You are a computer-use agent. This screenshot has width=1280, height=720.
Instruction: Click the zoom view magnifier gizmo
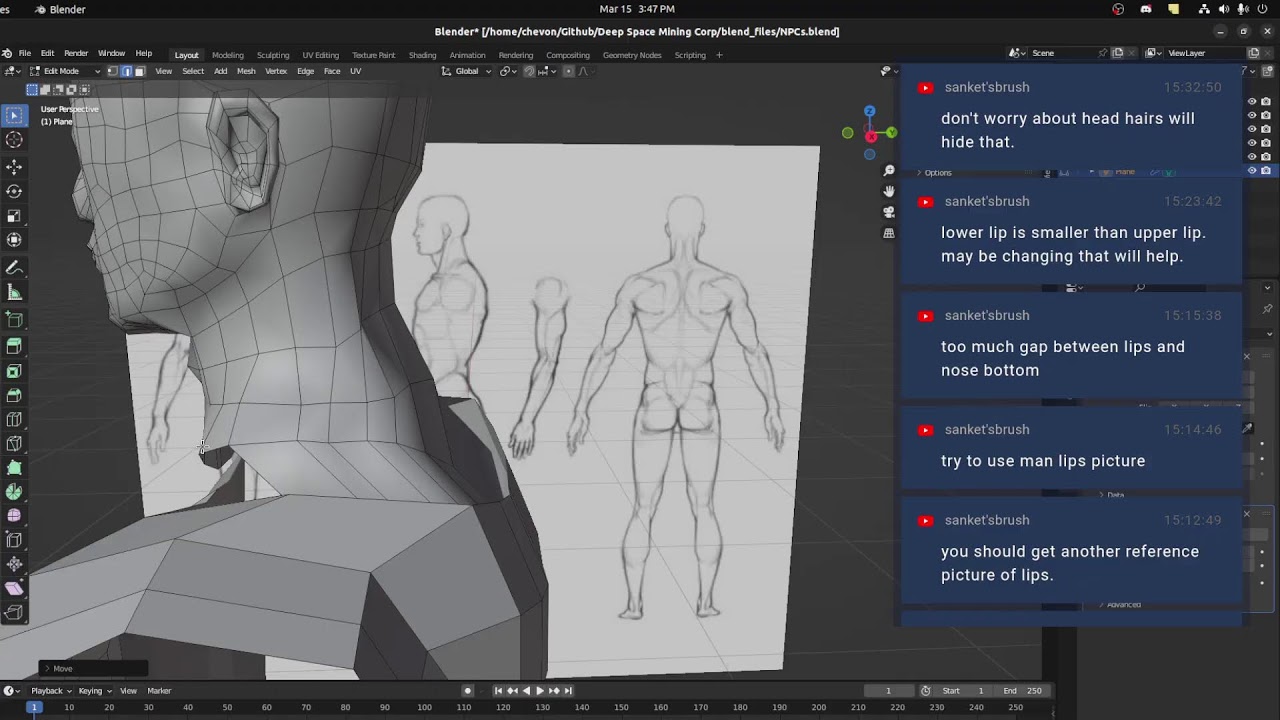click(889, 171)
